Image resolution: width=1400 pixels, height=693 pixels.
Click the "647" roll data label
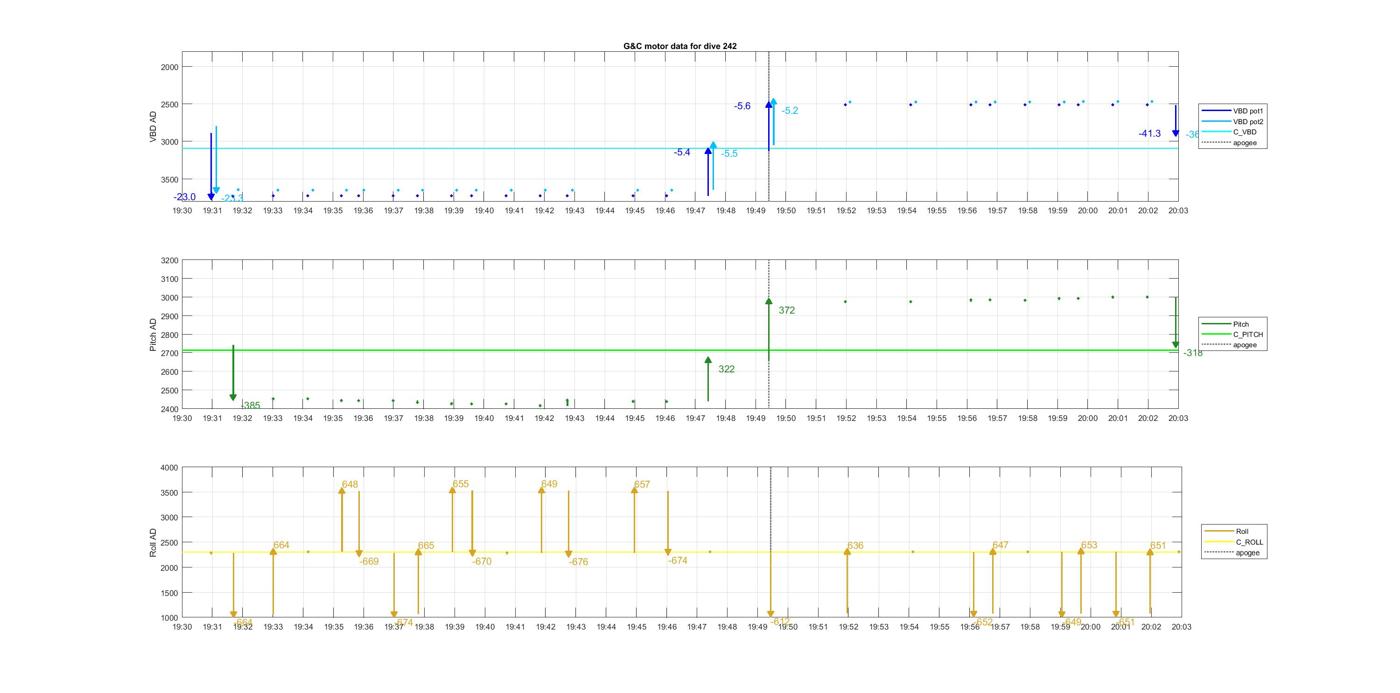pos(1000,546)
